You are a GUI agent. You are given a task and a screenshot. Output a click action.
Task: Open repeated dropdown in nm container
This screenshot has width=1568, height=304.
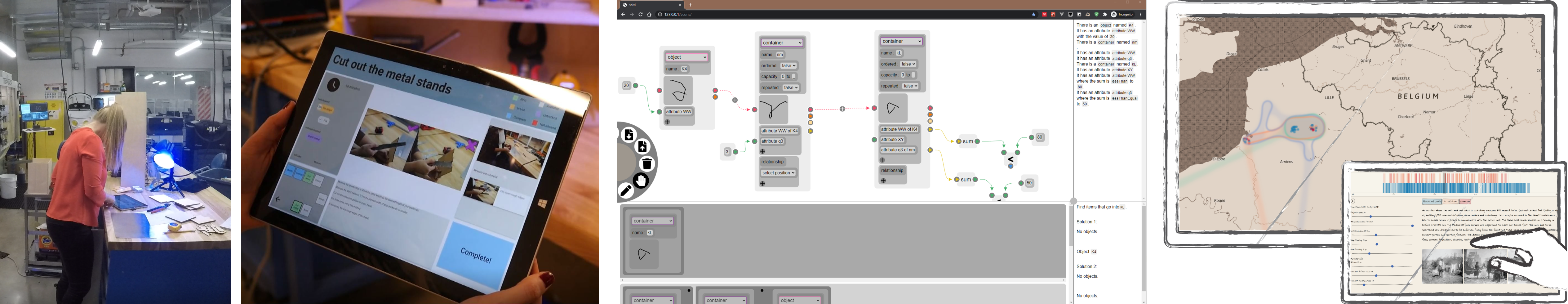[791, 88]
